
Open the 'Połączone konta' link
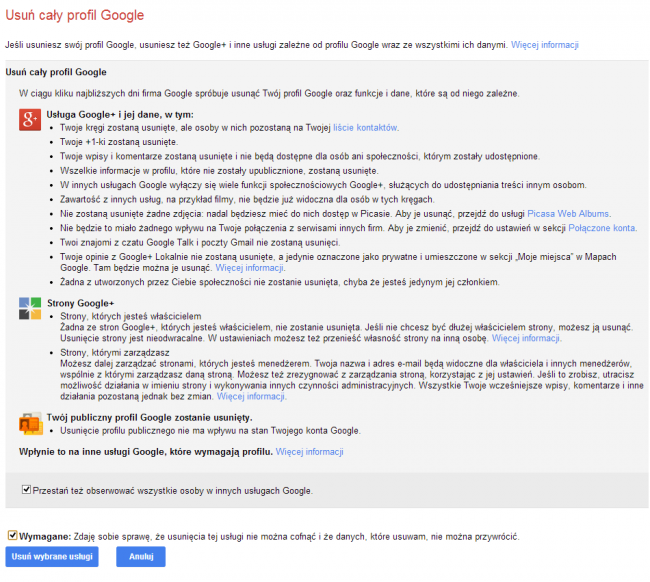(601, 228)
